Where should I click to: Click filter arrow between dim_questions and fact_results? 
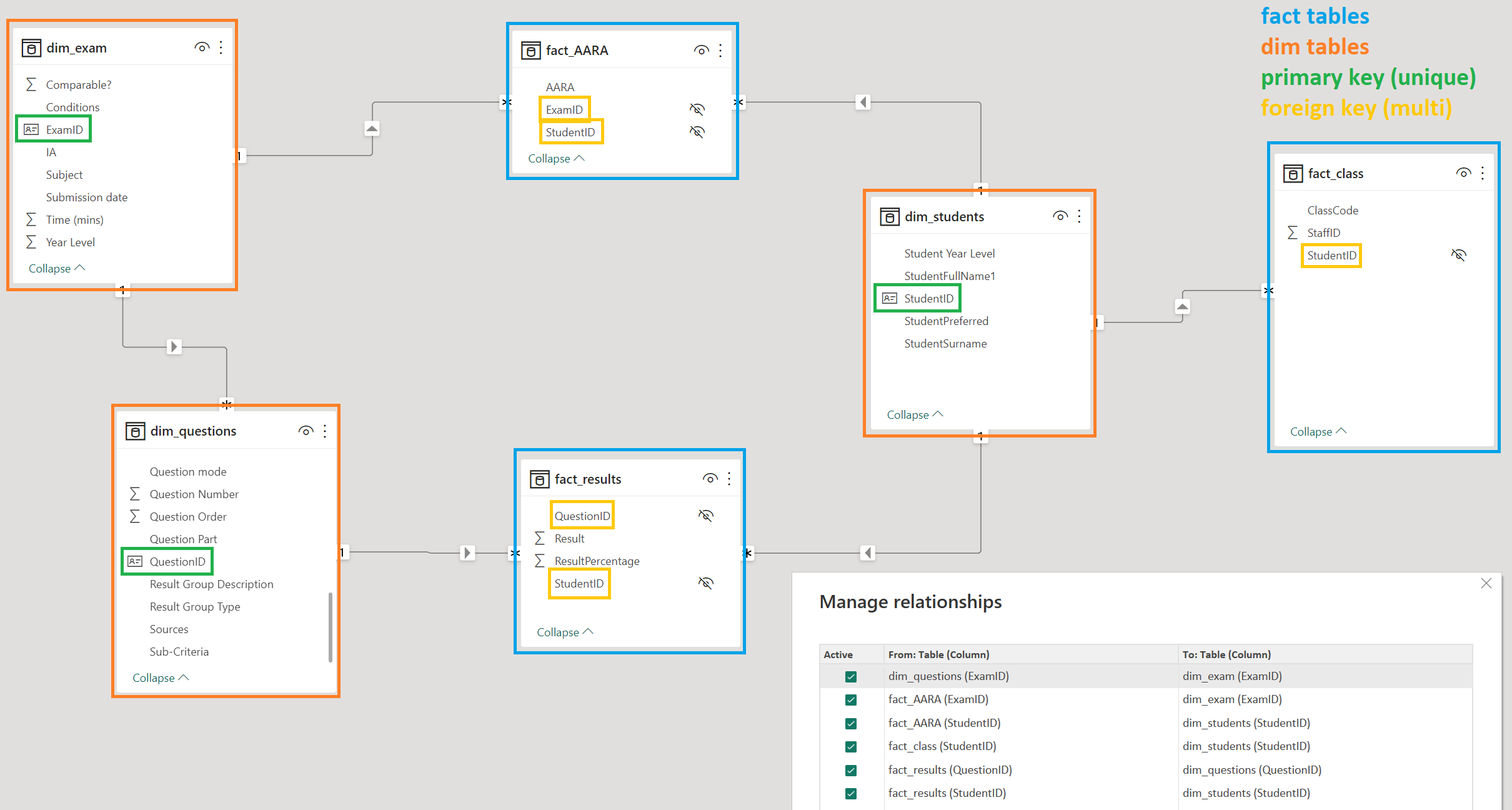(467, 552)
